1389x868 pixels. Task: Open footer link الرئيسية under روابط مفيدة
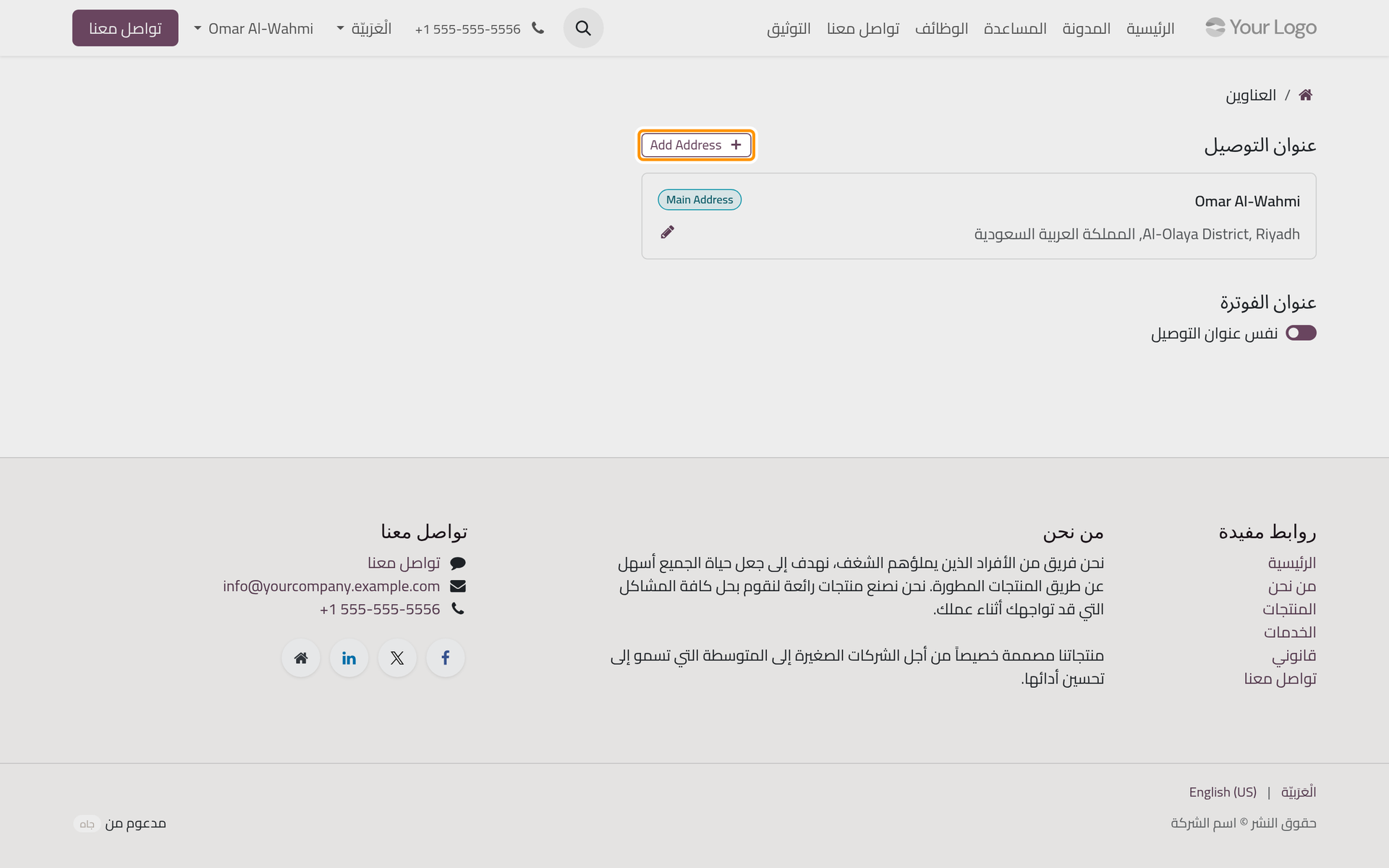tap(1292, 563)
